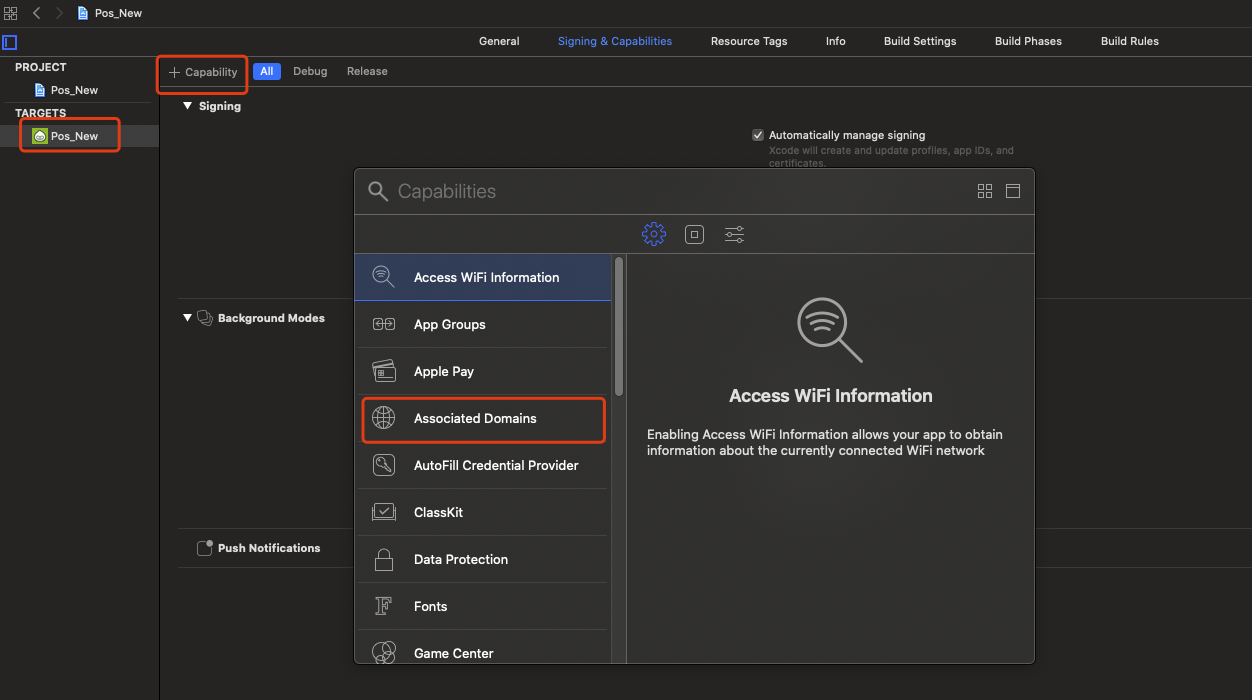Uncheck Automatically manage signing
Image resolution: width=1252 pixels, height=700 pixels.
coord(758,135)
